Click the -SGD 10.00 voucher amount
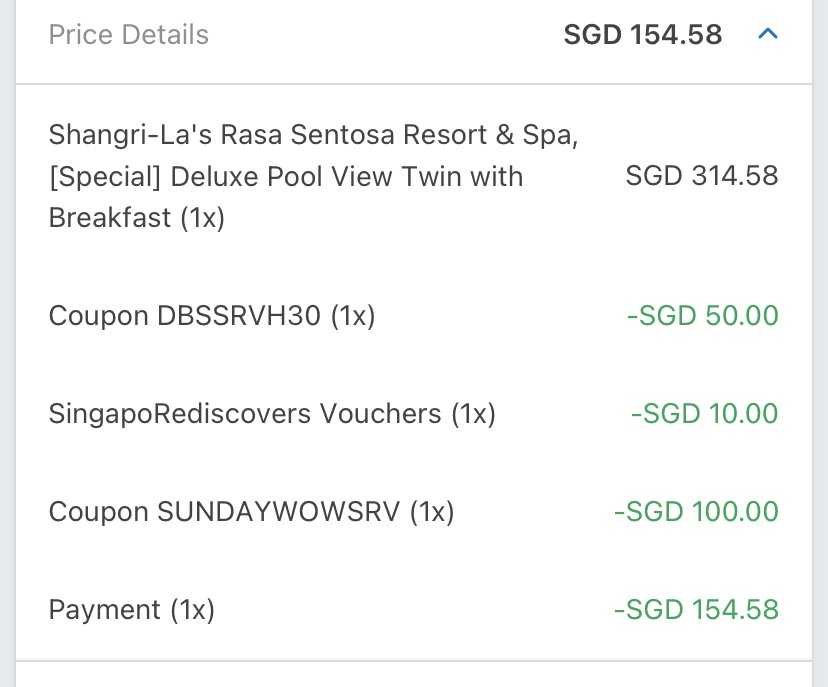The width and height of the screenshot is (828, 687). 704,413
